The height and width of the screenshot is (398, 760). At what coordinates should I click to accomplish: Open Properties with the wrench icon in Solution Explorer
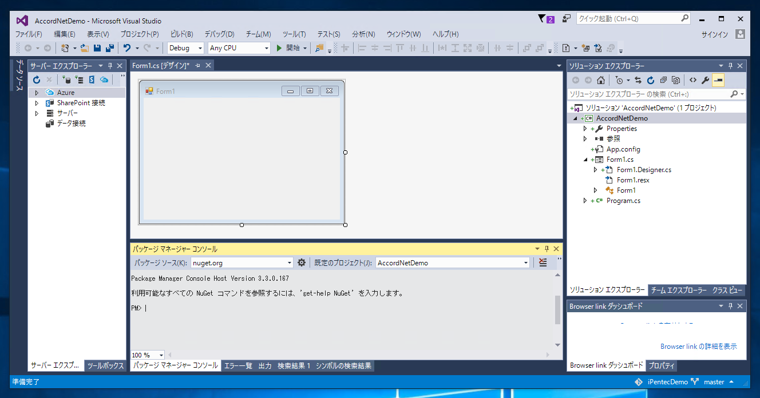(x=706, y=80)
